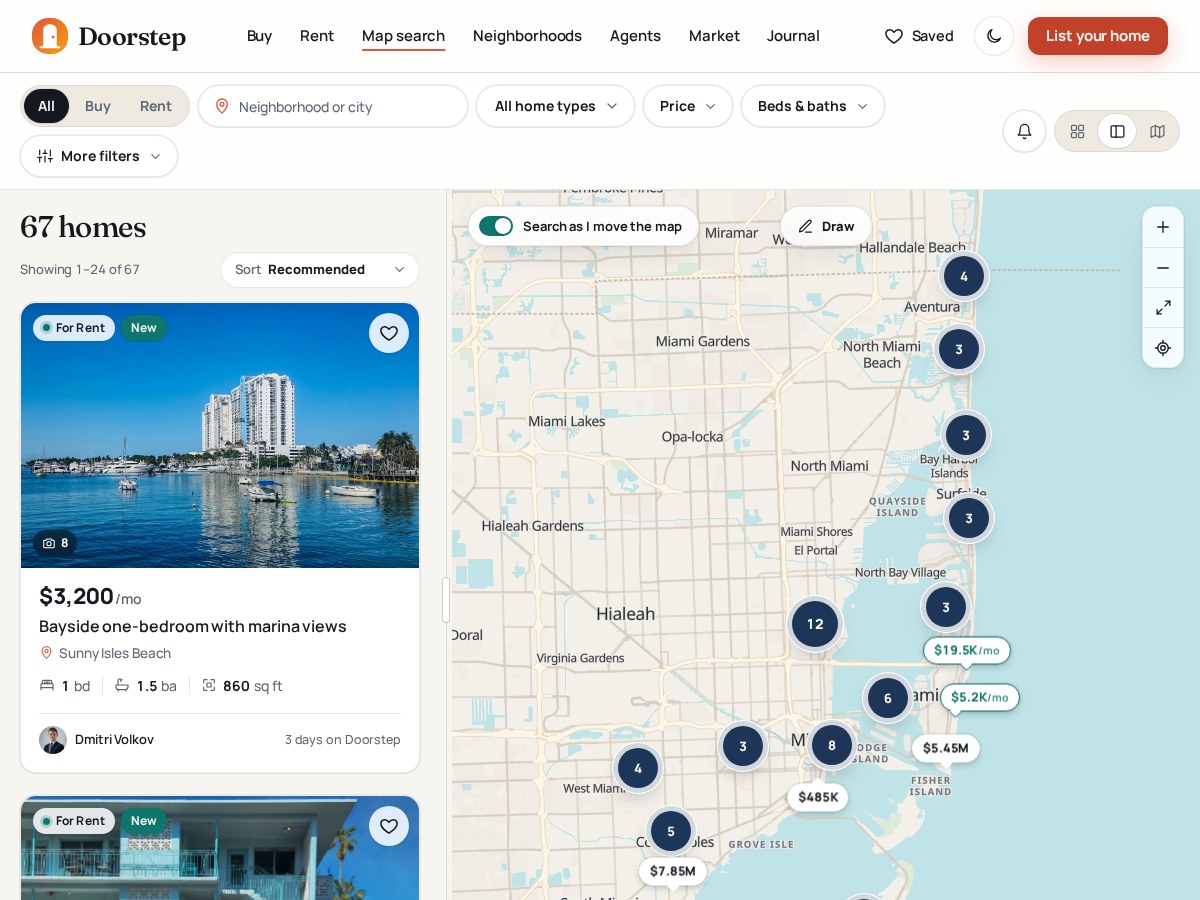Switch to split list-map view
The width and height of the screenshot is (1200, 900).
[x=1117, y=131]
